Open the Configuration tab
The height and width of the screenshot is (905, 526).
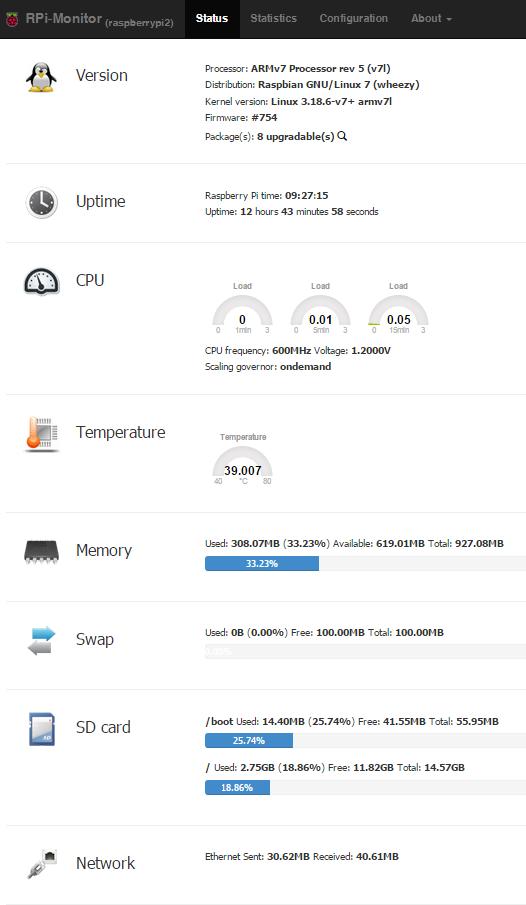[x=354, y=18]
